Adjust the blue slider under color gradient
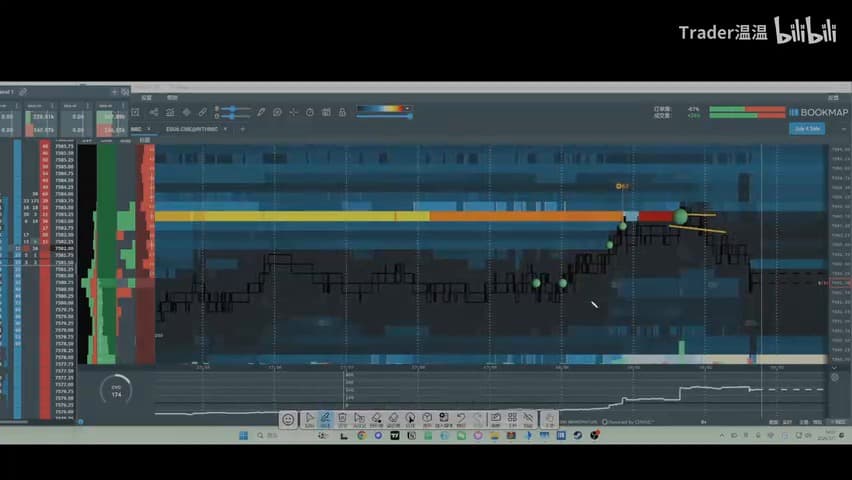 pyautogui.click(x=384, y=116)
